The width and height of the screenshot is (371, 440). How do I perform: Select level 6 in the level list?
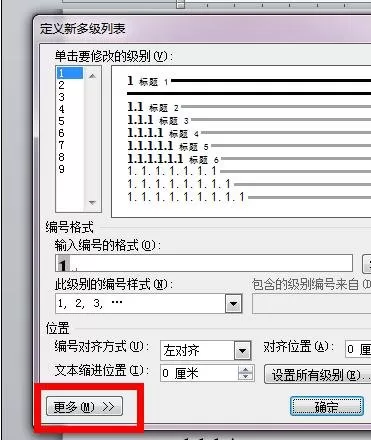coord(70,133)
